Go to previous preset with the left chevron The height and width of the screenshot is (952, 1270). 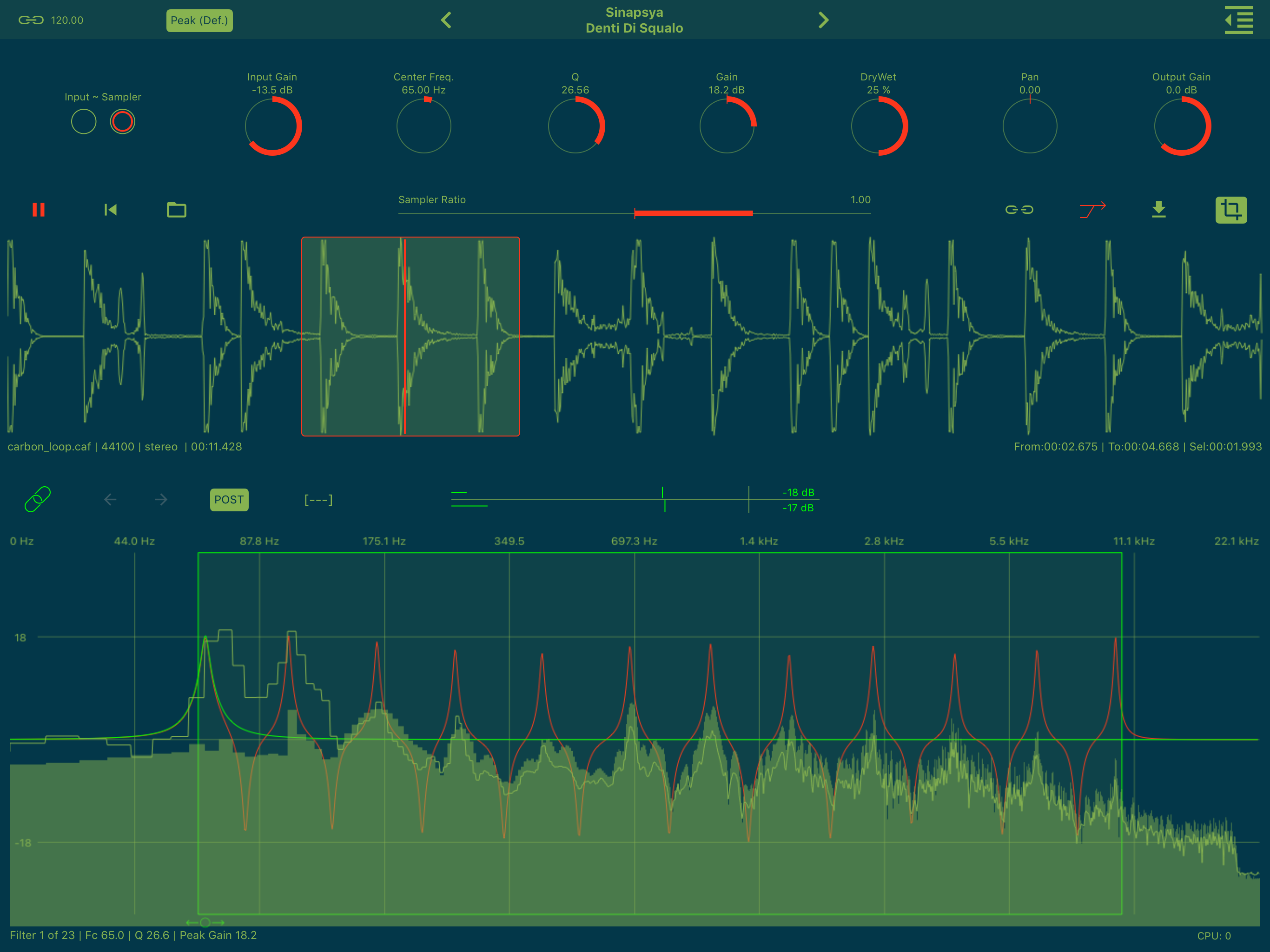click(446, 20)
